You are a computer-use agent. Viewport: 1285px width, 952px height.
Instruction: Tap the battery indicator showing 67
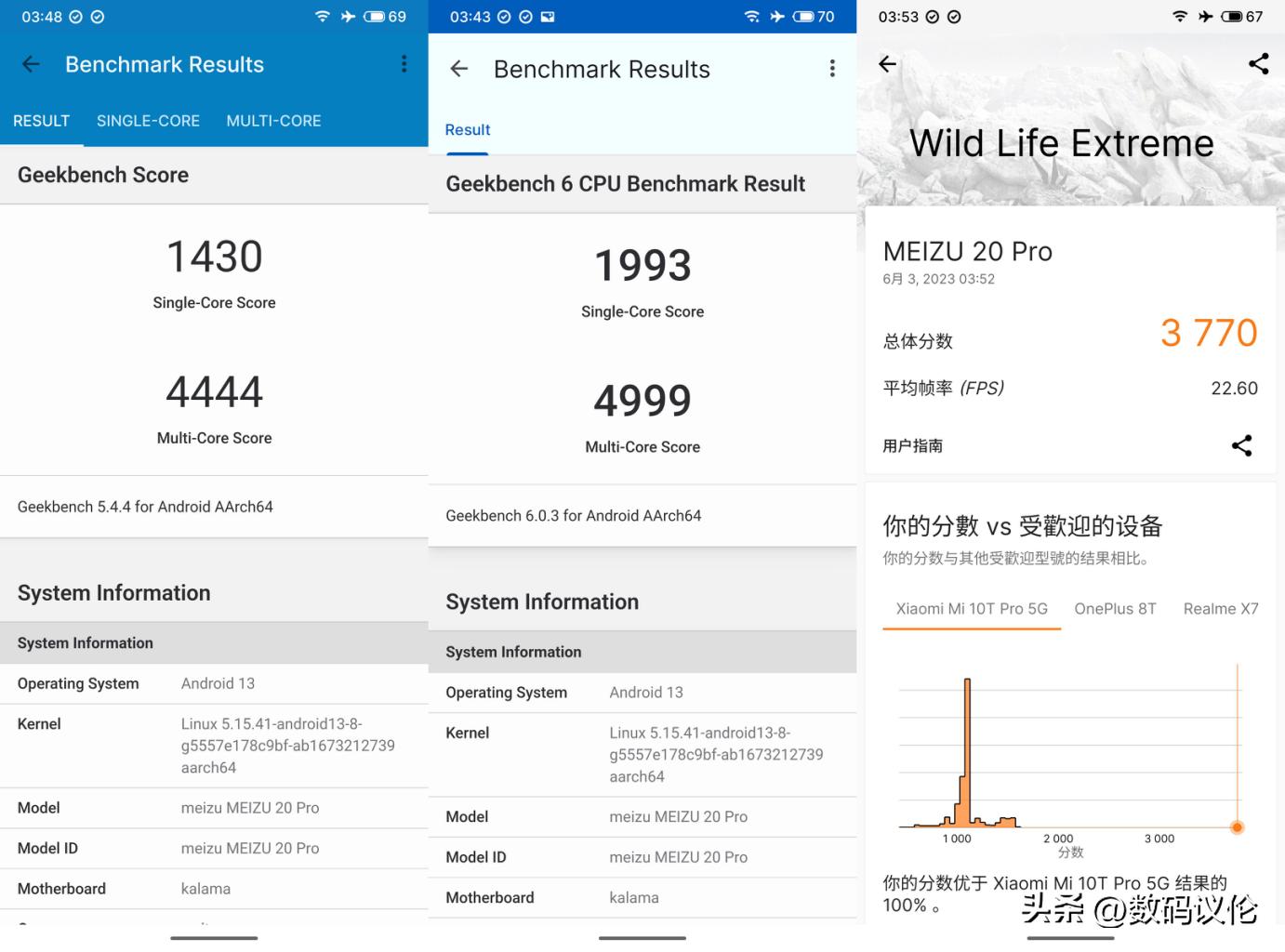1241,17
